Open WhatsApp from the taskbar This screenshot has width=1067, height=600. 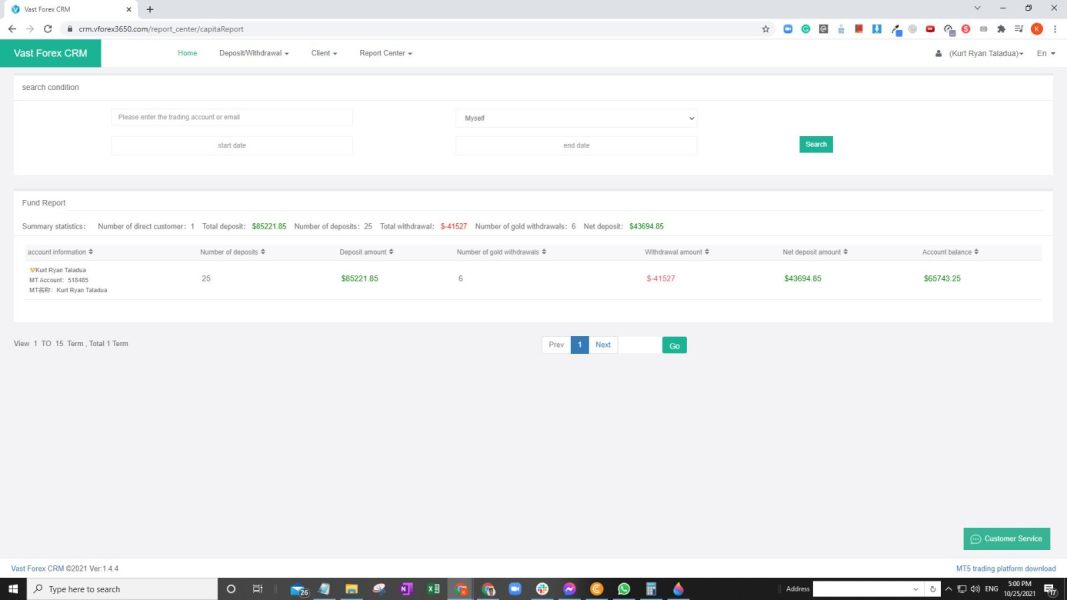(623, 588)
